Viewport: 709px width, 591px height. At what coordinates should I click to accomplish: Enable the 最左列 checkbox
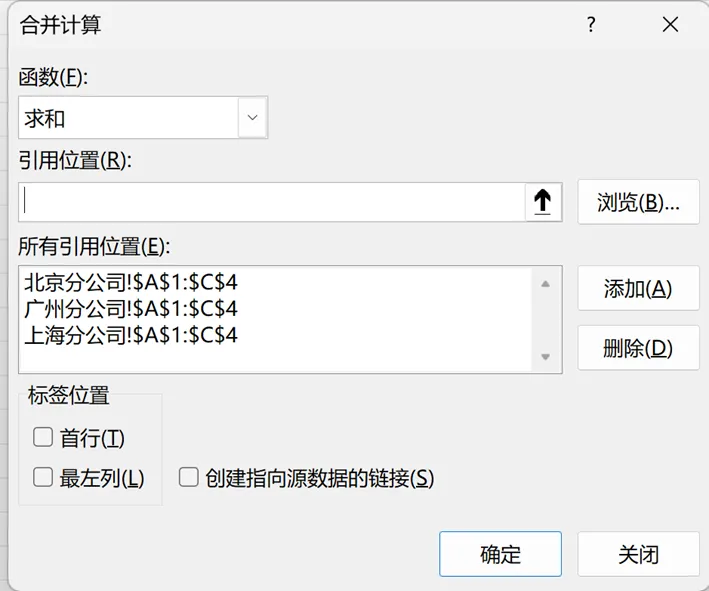pos(43,478)
